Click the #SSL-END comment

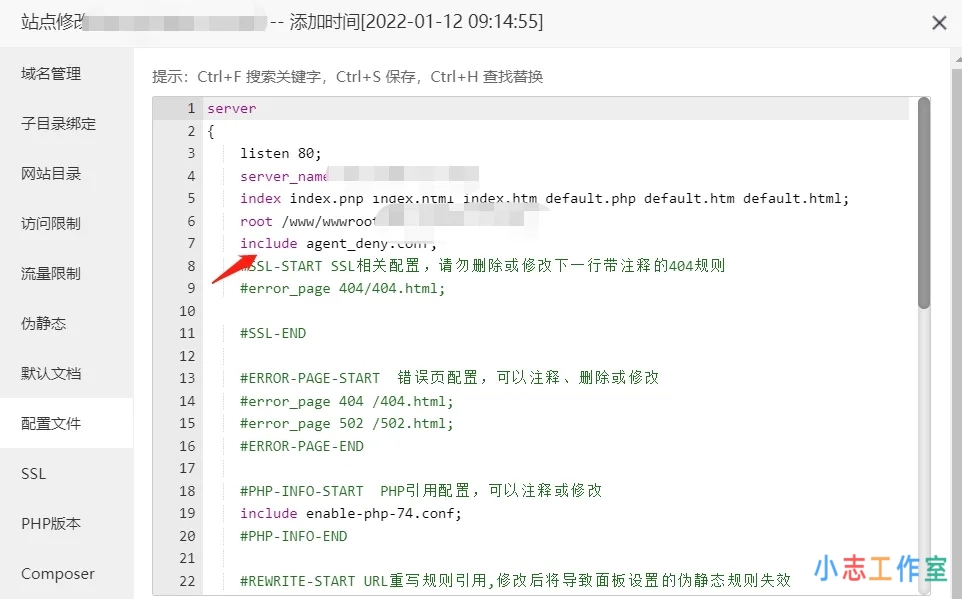click(x=273, y=333)
